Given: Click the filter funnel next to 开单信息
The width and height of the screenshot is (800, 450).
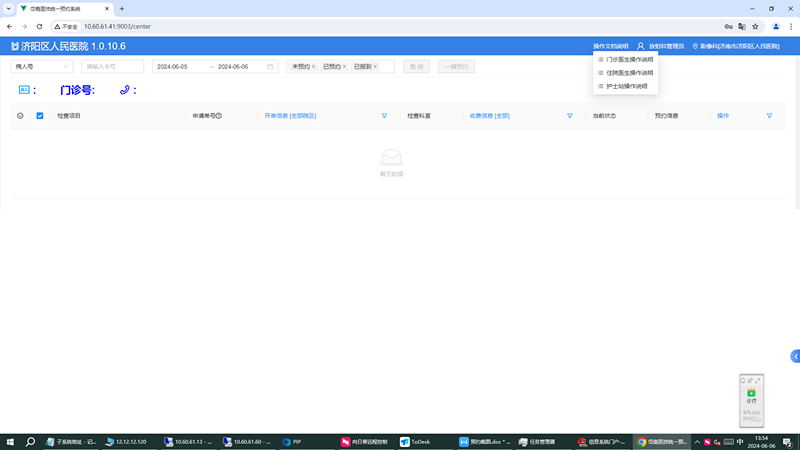Looking at the screenshot, I should tap(384, 116).
